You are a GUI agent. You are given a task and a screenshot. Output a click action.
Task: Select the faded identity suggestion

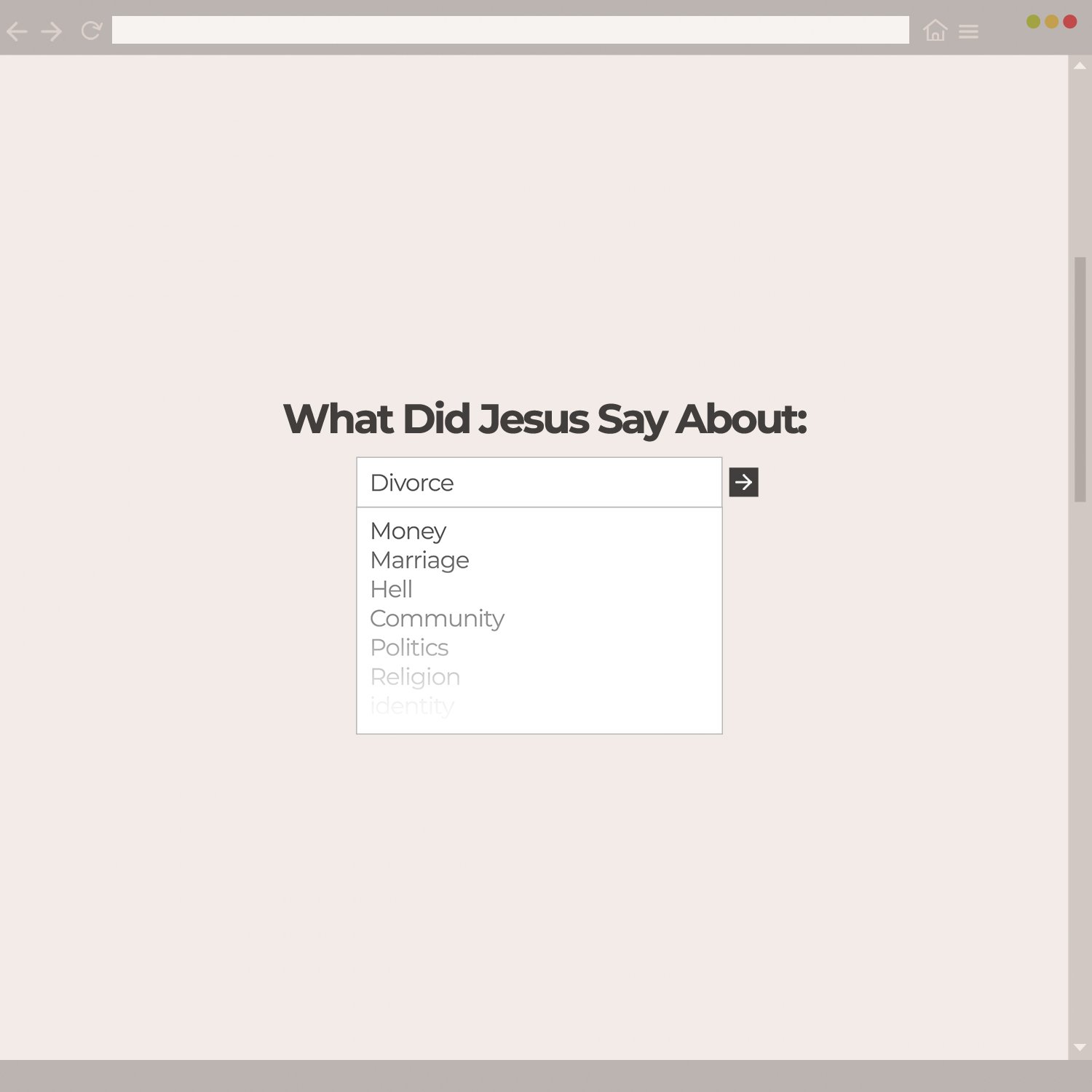click(412, 705)
